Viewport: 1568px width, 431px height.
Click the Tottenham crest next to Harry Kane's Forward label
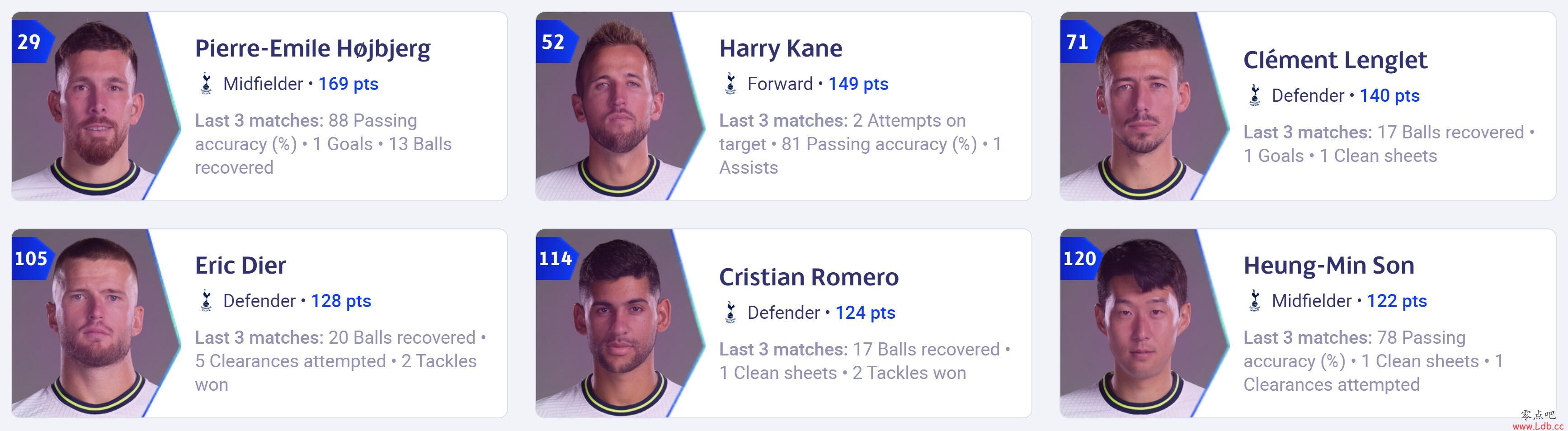tap(730, 83)
